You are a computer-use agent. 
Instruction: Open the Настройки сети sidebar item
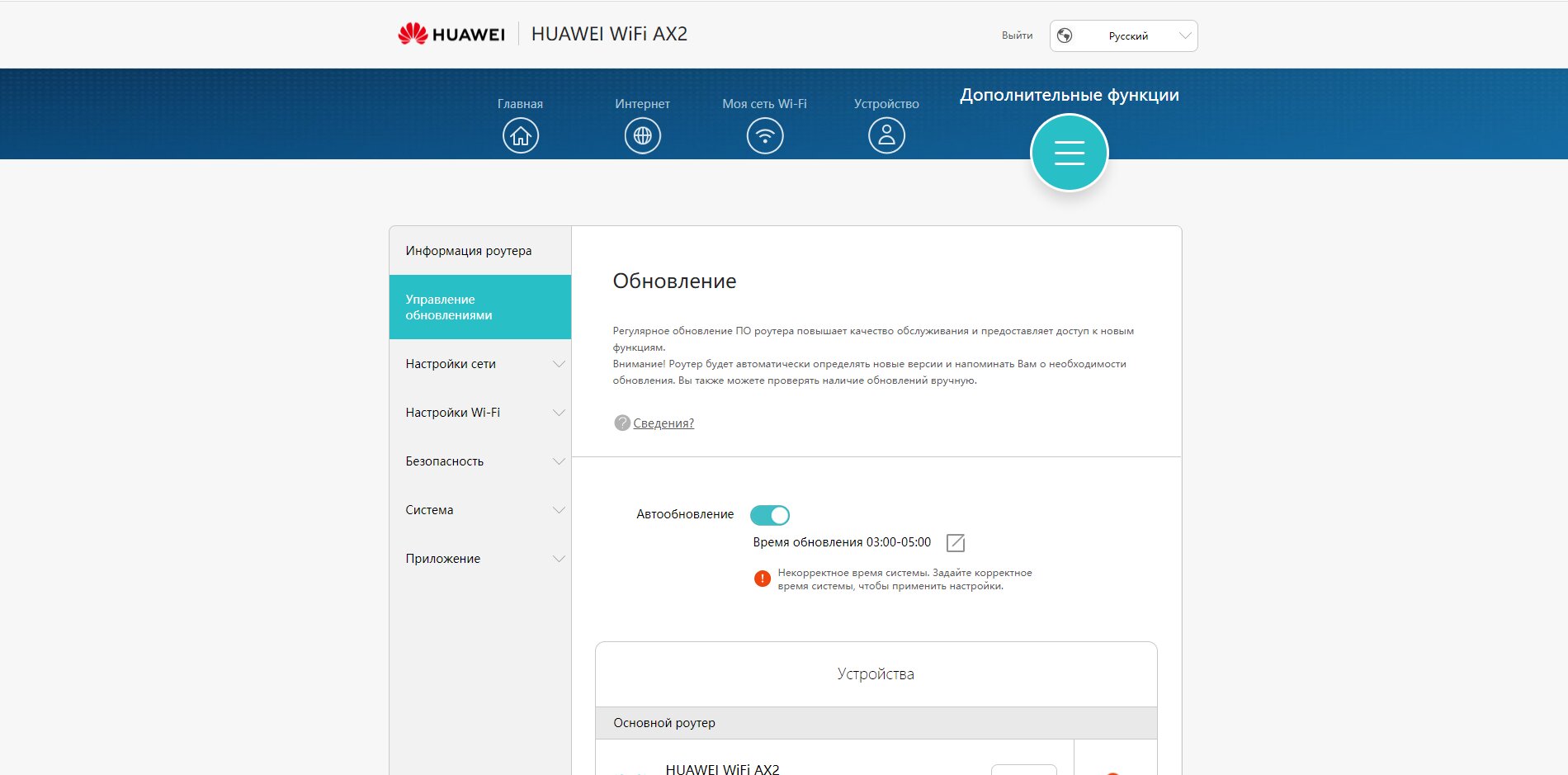[480, 364]
